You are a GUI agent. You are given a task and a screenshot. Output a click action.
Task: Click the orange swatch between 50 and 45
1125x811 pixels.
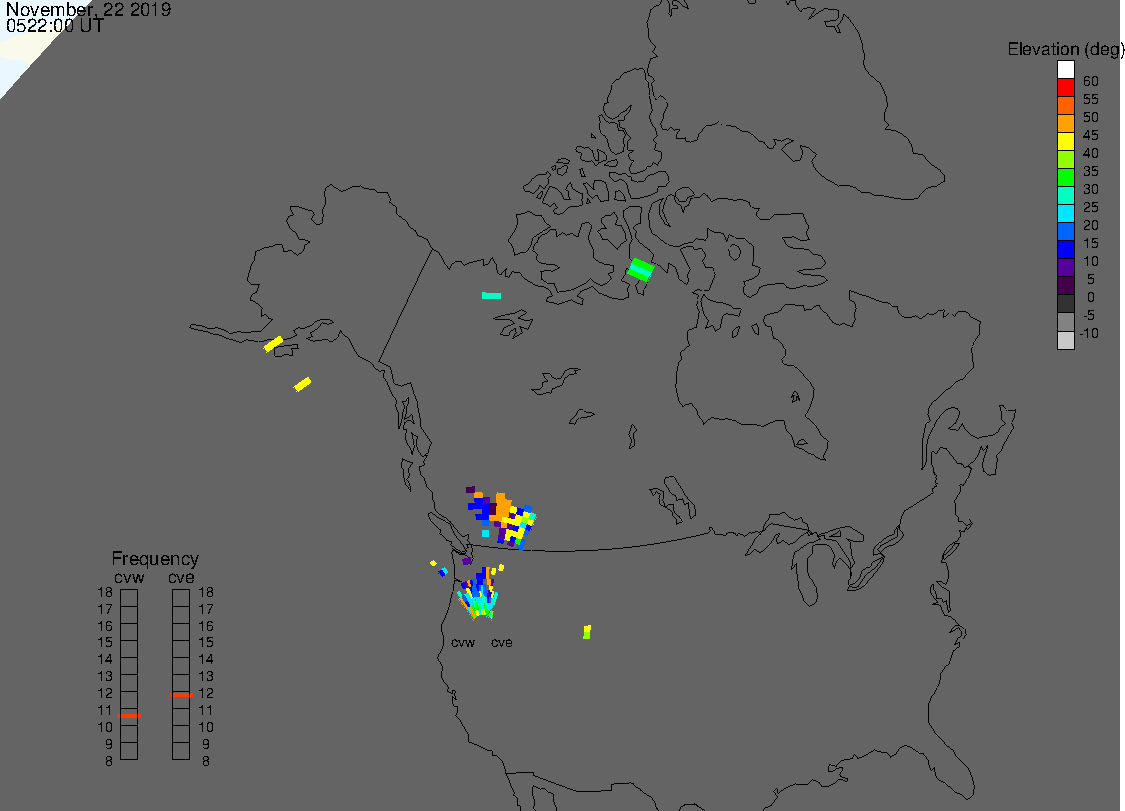click(x=1065, y=123)
